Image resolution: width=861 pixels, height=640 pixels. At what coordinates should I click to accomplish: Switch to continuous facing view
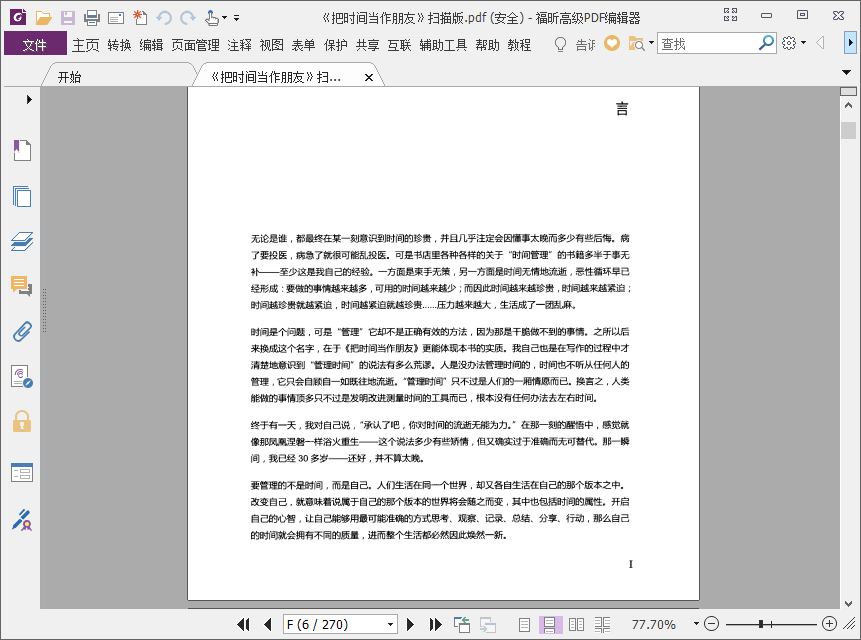(x=602, y=624)
